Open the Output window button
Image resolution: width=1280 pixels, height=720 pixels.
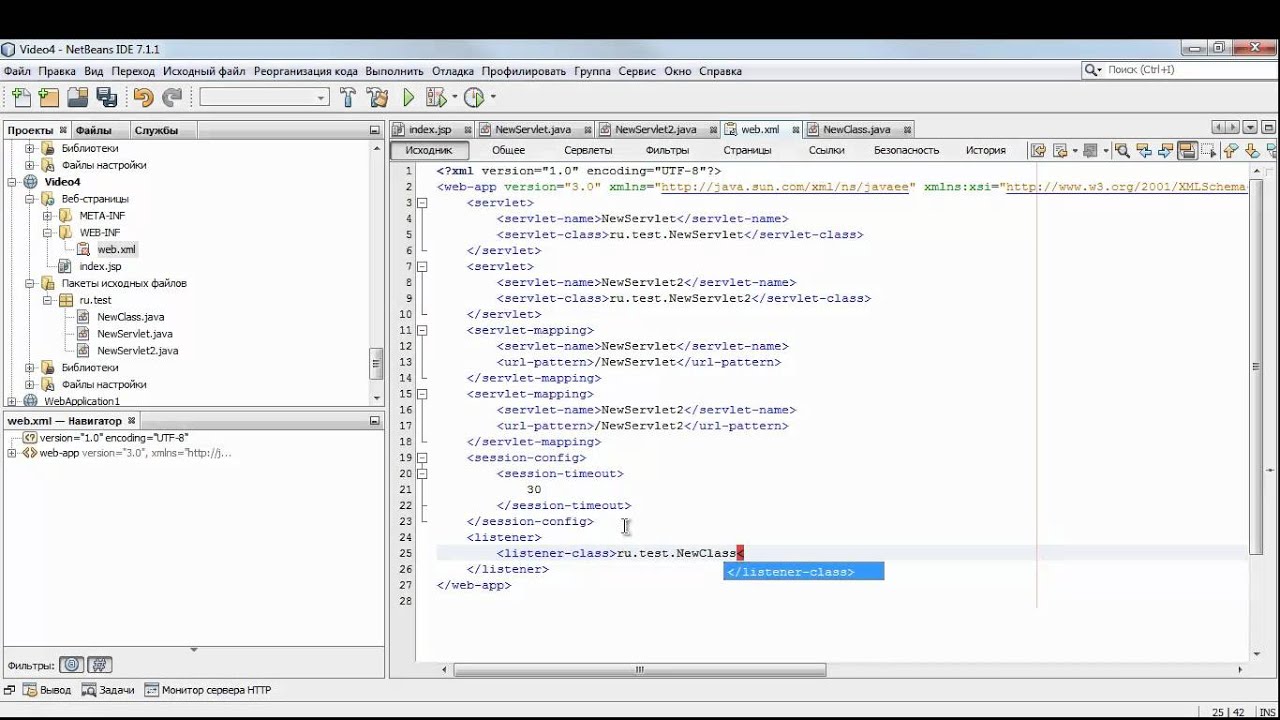pyautogui.click(x=46, y=690)
